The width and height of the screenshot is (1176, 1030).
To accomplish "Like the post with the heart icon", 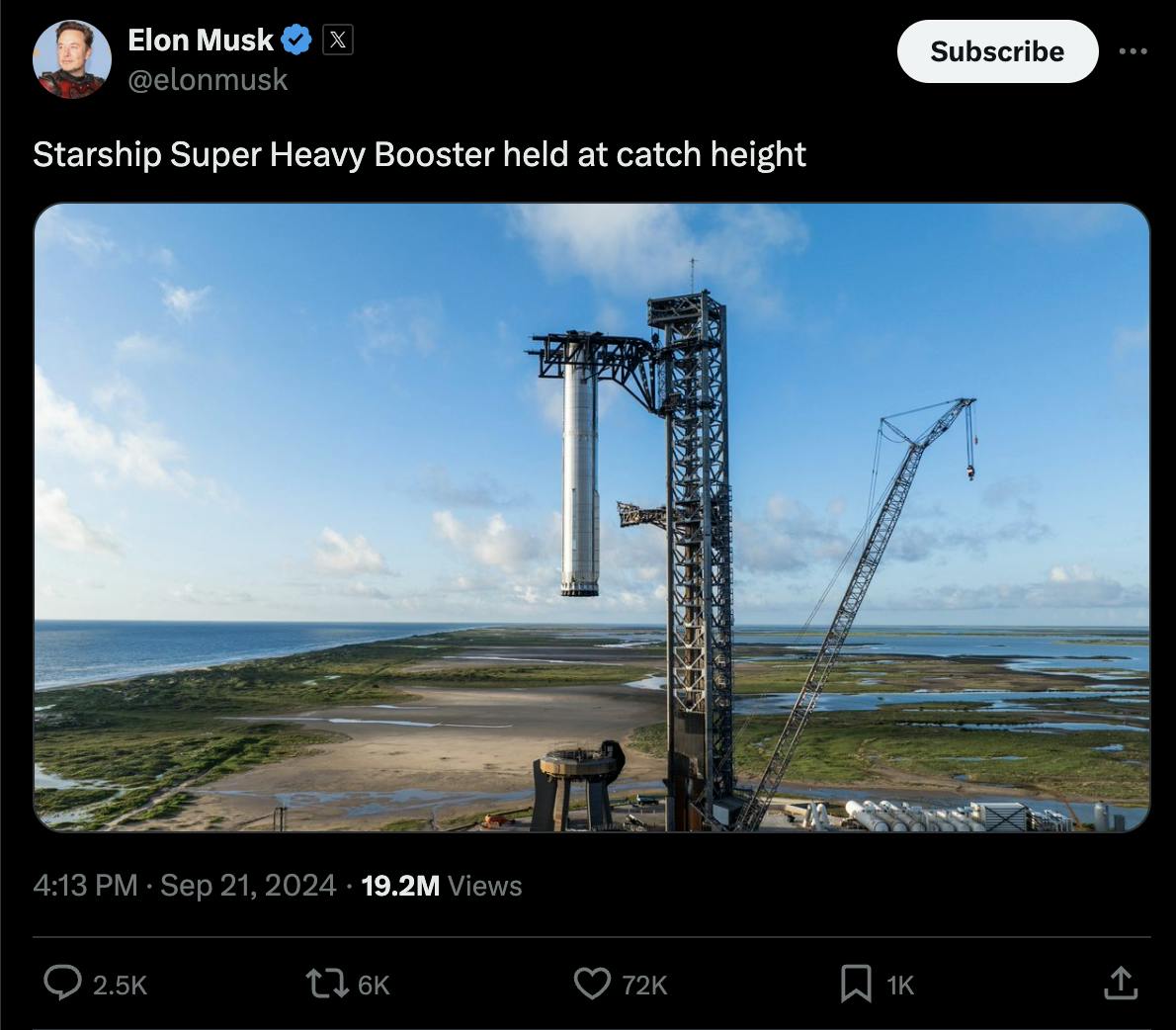I will (593, 984).
